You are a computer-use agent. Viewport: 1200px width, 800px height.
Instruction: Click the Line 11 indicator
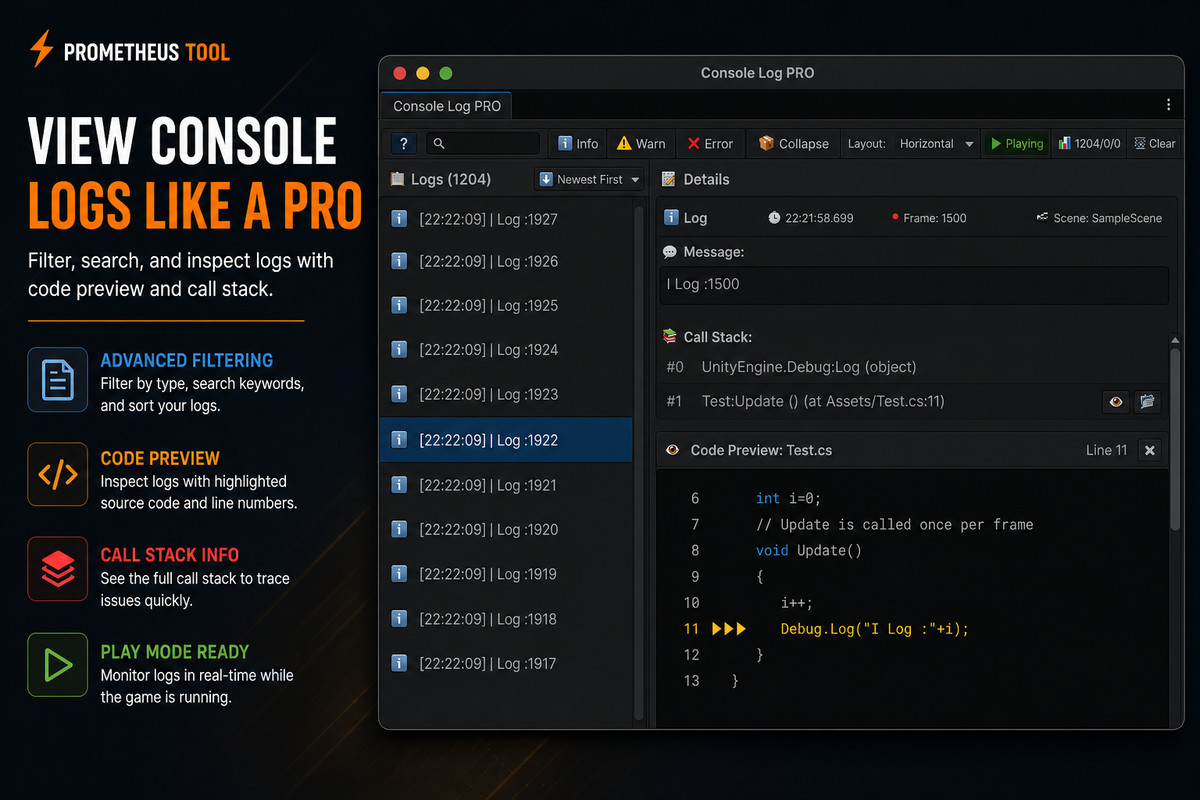(x=1106, y=450)
